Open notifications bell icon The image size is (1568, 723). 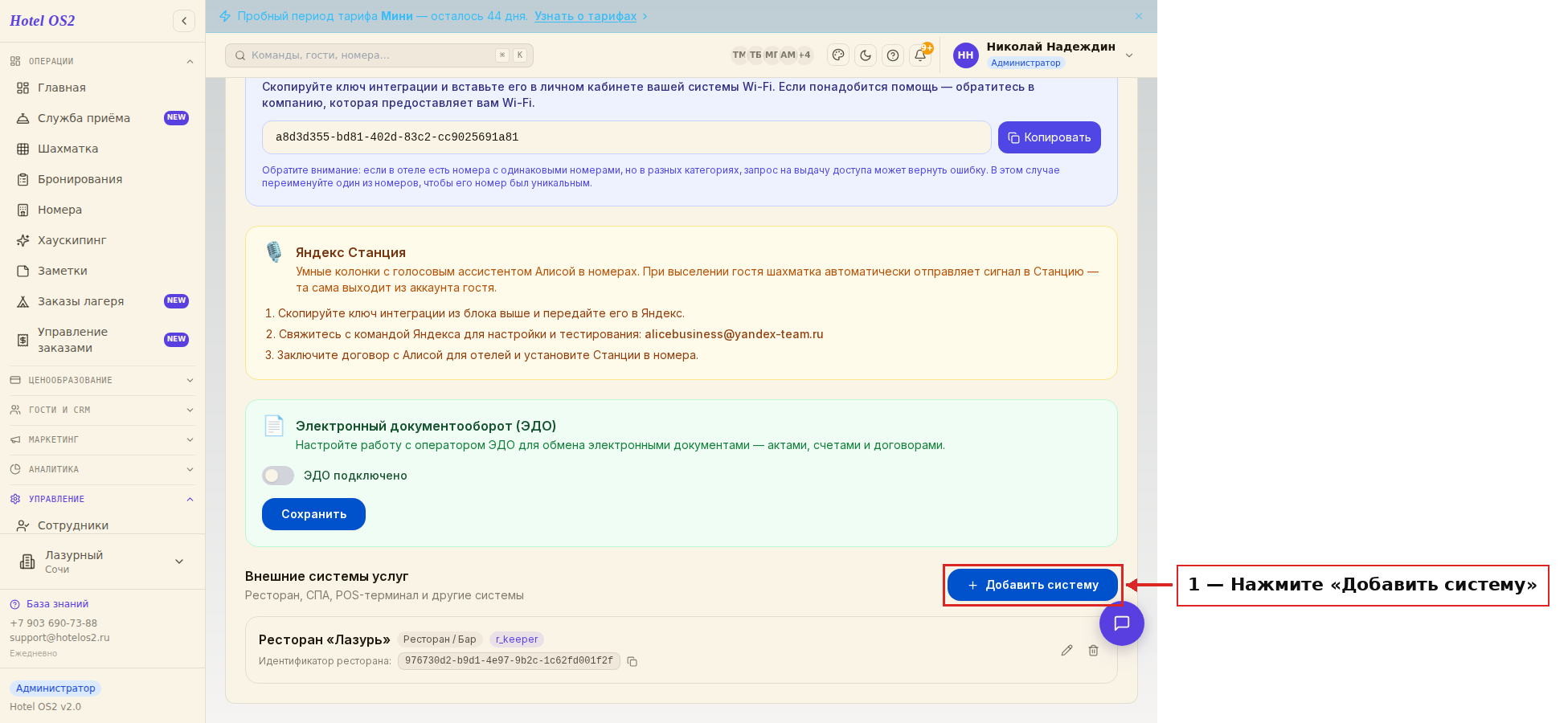tap(920, 55)
